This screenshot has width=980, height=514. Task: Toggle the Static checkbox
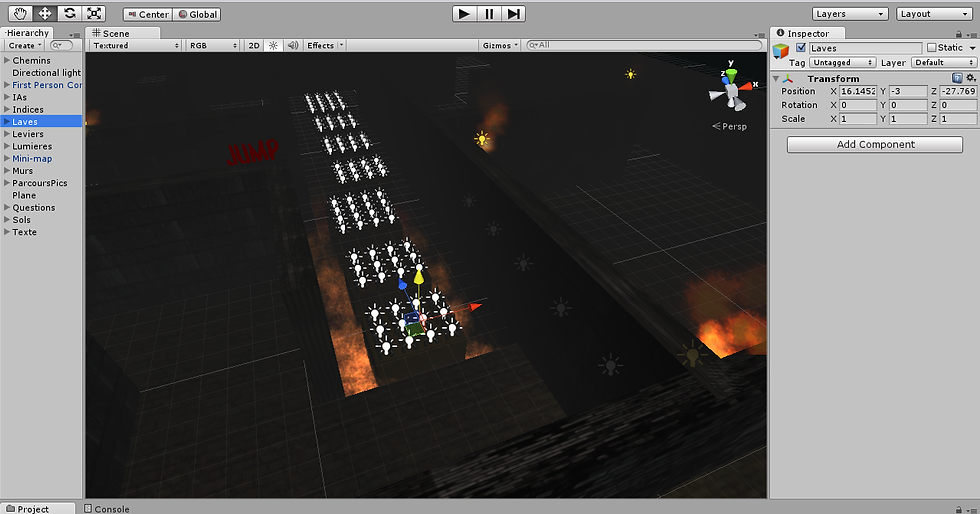tap(931, 48)
